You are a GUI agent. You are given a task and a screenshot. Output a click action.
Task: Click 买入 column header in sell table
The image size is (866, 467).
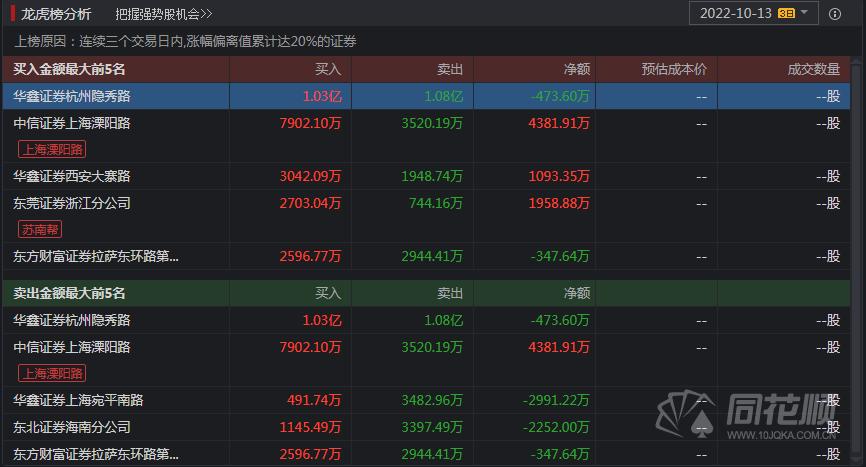(328, 293)
